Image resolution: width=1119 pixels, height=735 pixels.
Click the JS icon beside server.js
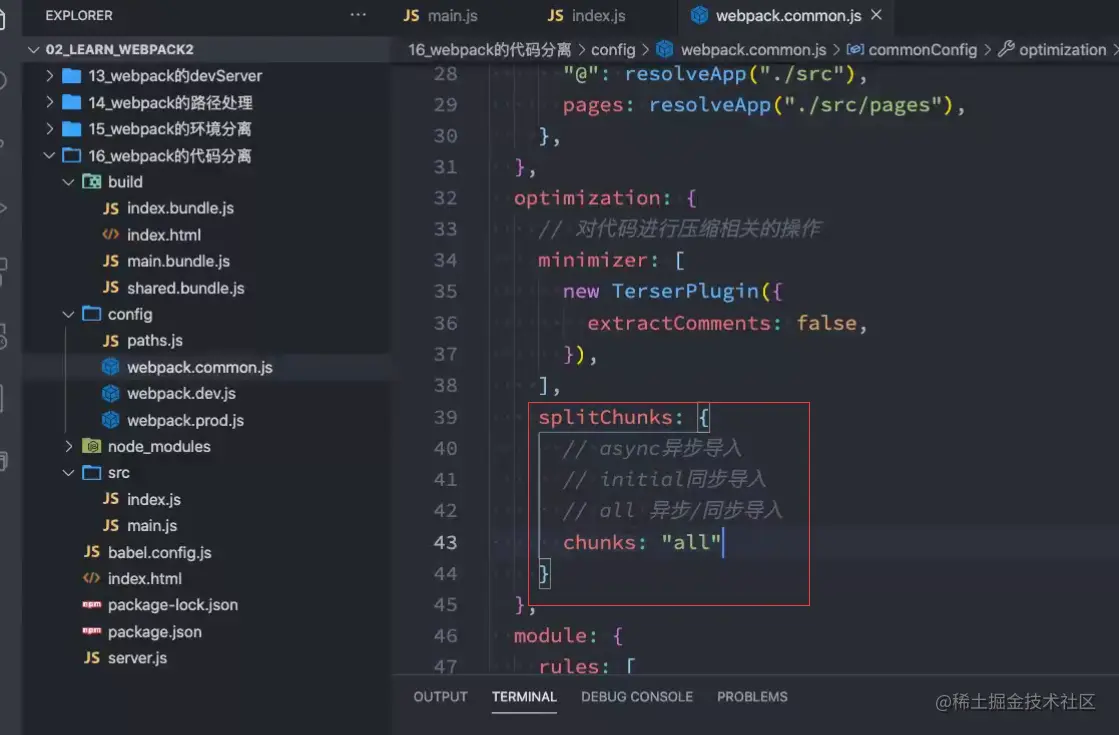pyautogui.click(x=91, y=657)
